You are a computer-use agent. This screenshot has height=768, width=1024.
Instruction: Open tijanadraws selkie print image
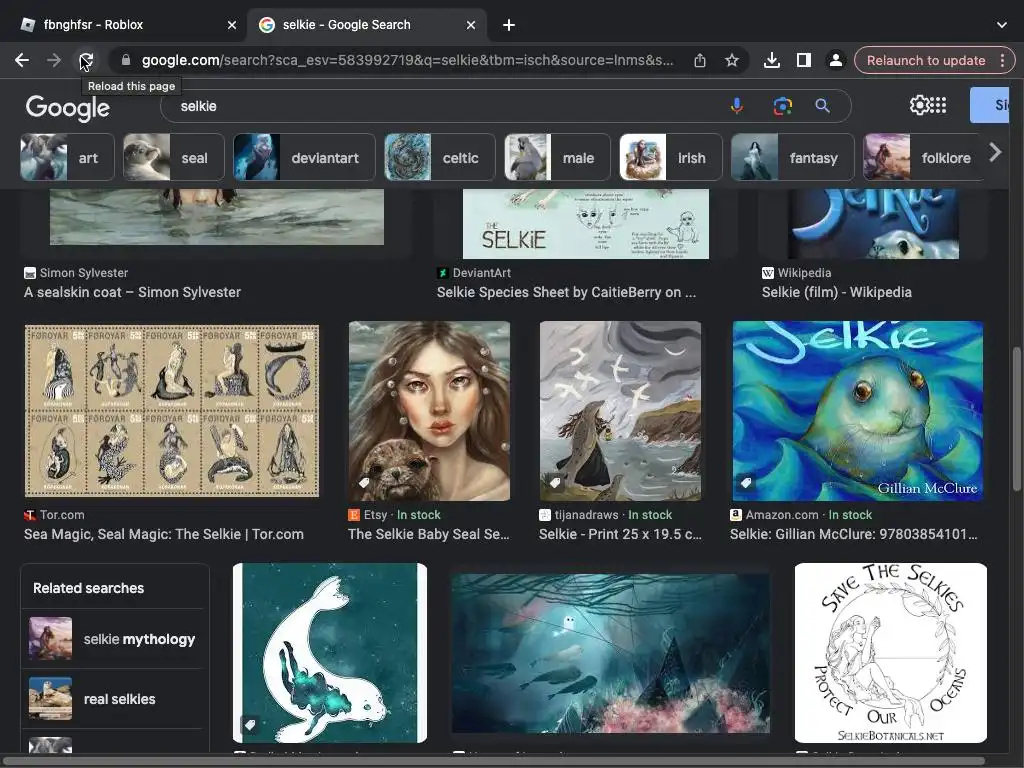[x=620, y=411]
